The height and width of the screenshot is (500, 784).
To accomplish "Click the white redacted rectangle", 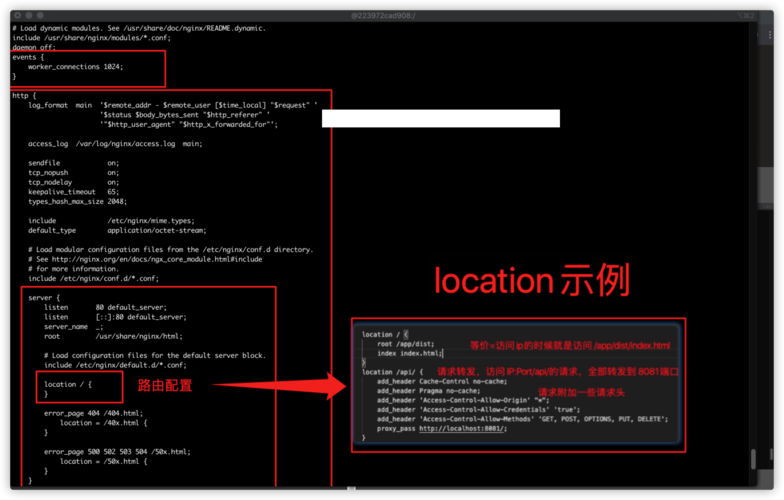I will (x=441, y=118).
